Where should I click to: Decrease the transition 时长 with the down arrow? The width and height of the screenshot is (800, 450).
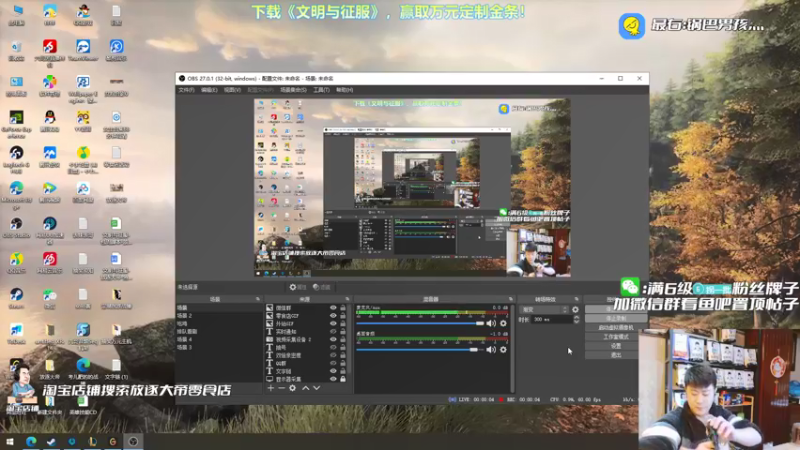click(x=577, y=322)
